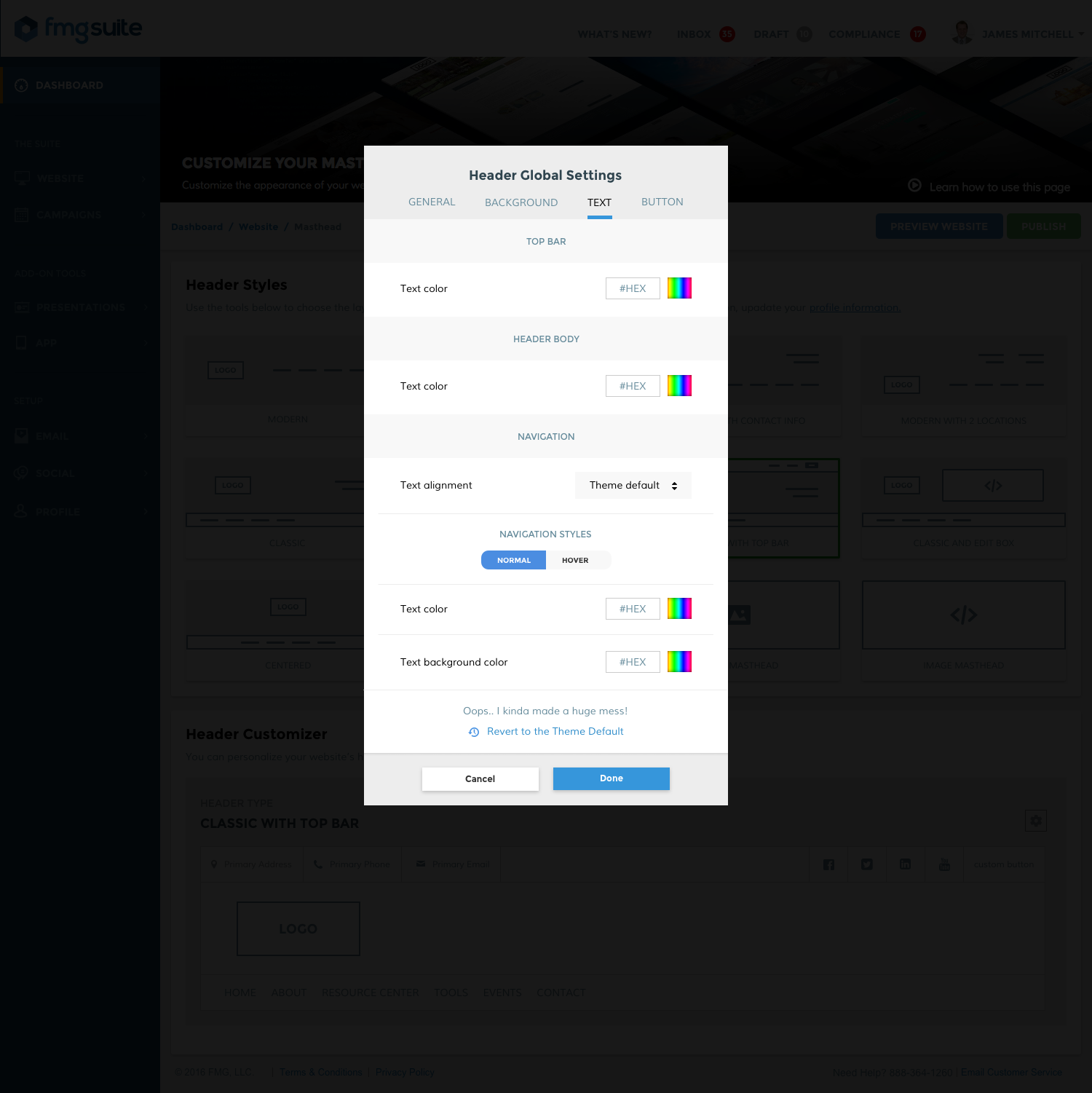This screenshot has height=1093, width=1092.
Task: Go to the Button tab
Action: 662,202
